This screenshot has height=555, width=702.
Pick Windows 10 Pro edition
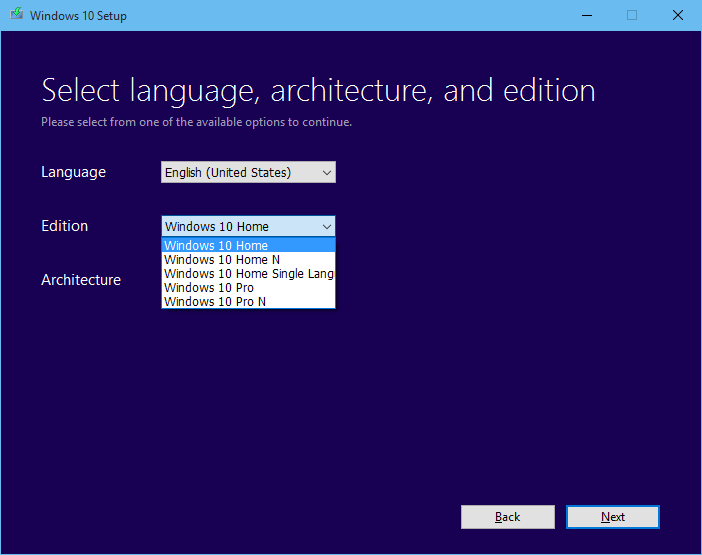248,287
